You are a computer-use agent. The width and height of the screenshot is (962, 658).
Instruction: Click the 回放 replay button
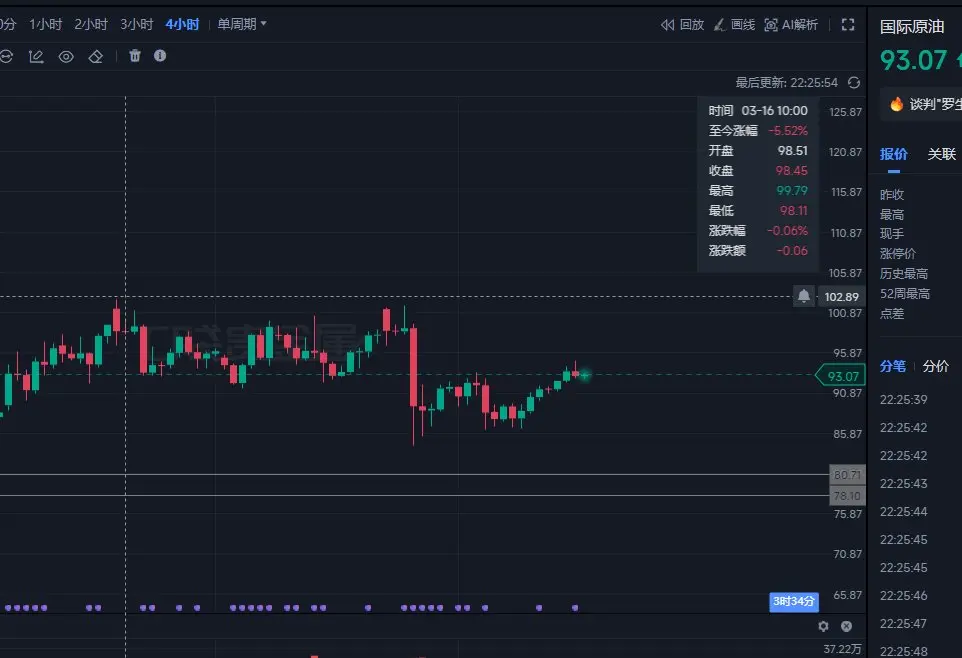pos(682,25)
